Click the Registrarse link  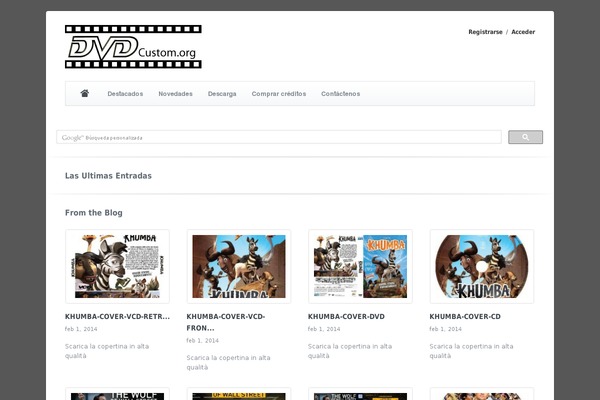click(485, 32)
